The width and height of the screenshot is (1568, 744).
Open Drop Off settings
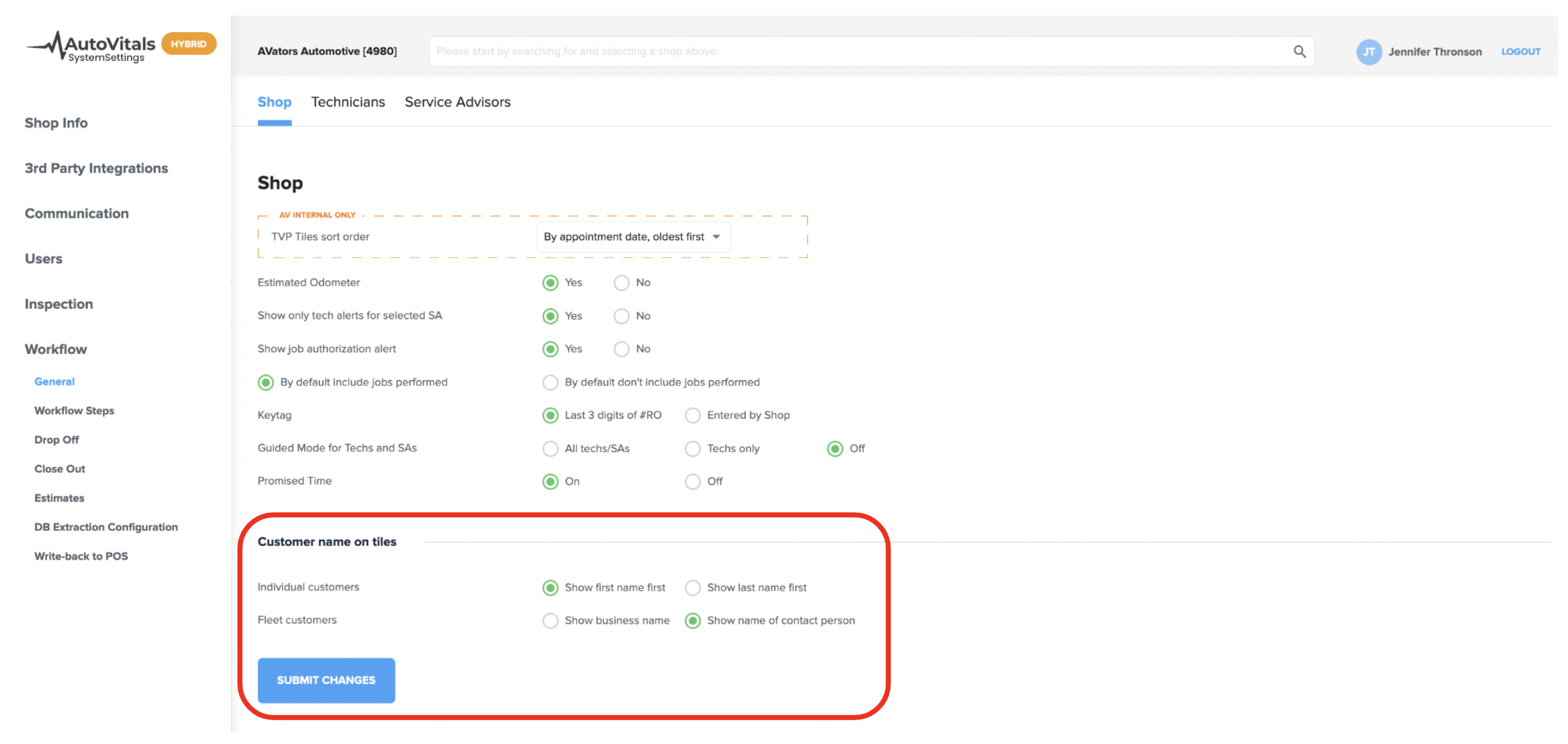click(57, 440)
